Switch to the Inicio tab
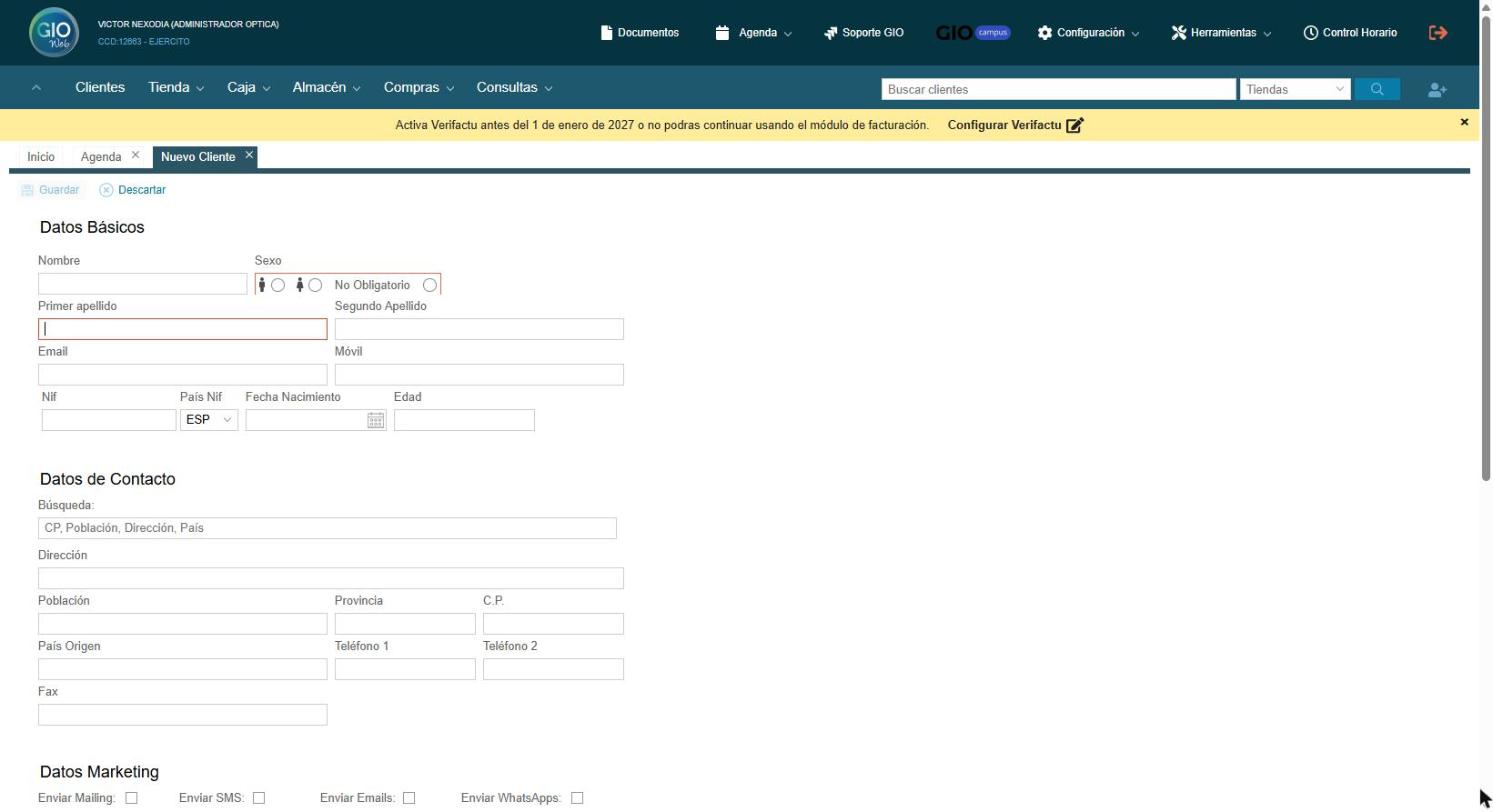Screen dimensions: 1493x812 coord(41,157)
